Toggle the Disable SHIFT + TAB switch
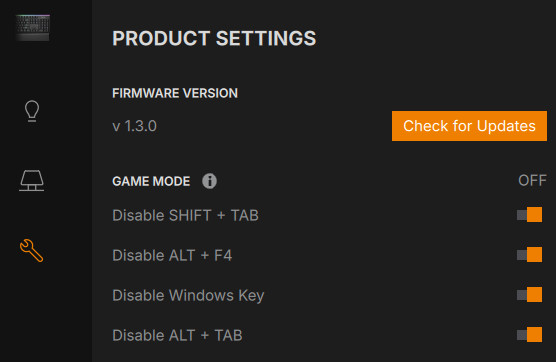This screenshot has height=362, width=556. tap(529, 215)
